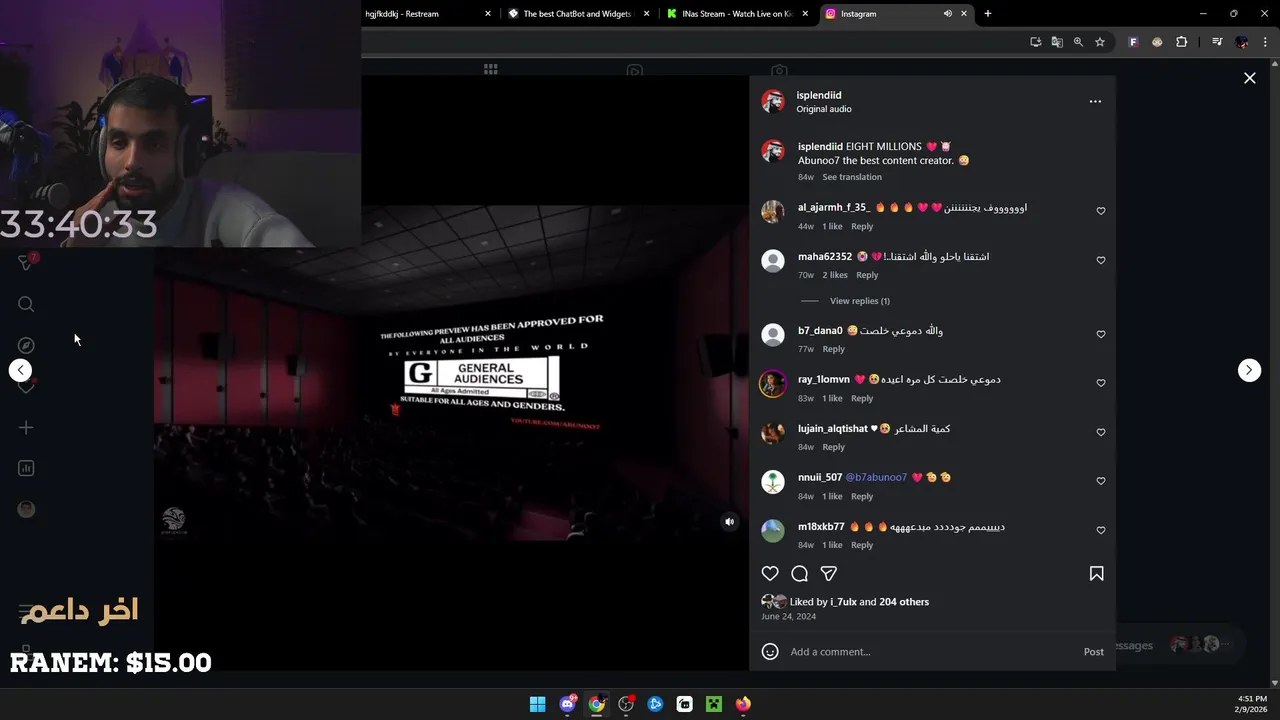Go to the next post arrow
Screen dimensions: 1280x720
(x=1249, y=370)
